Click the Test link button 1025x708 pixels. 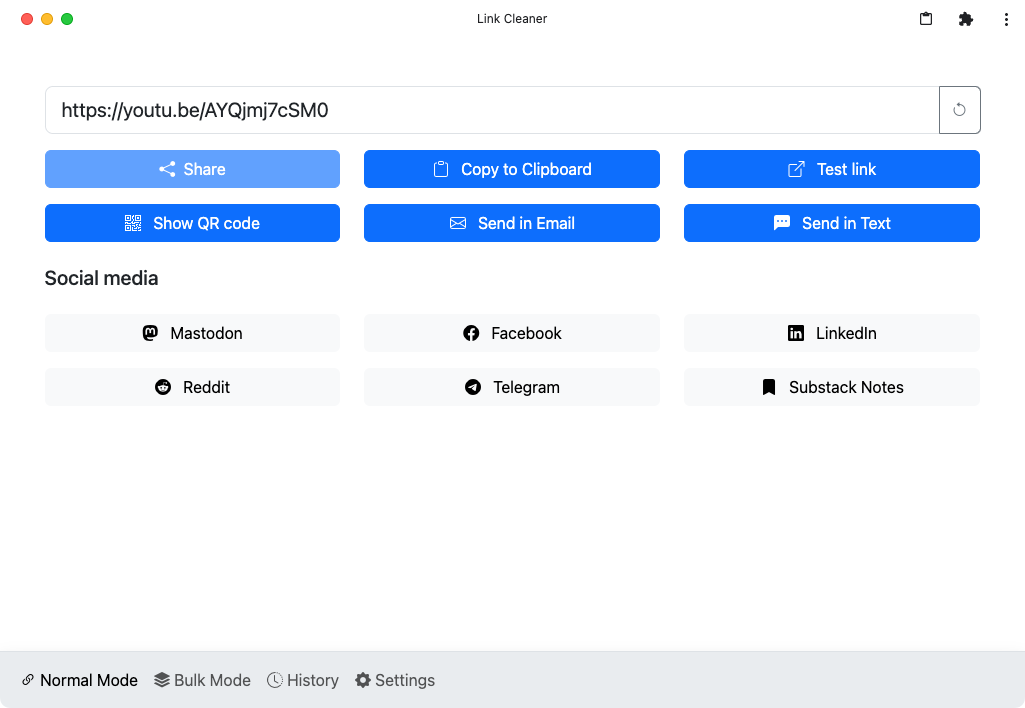(x=832, y=169)
